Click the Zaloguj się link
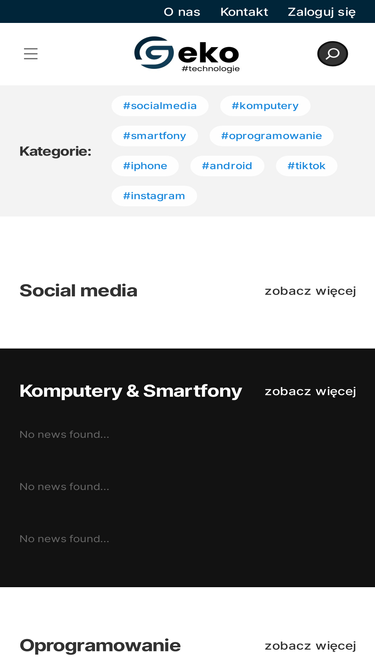The height and width of the screenshot is (667, 375). tap(321, 12)
